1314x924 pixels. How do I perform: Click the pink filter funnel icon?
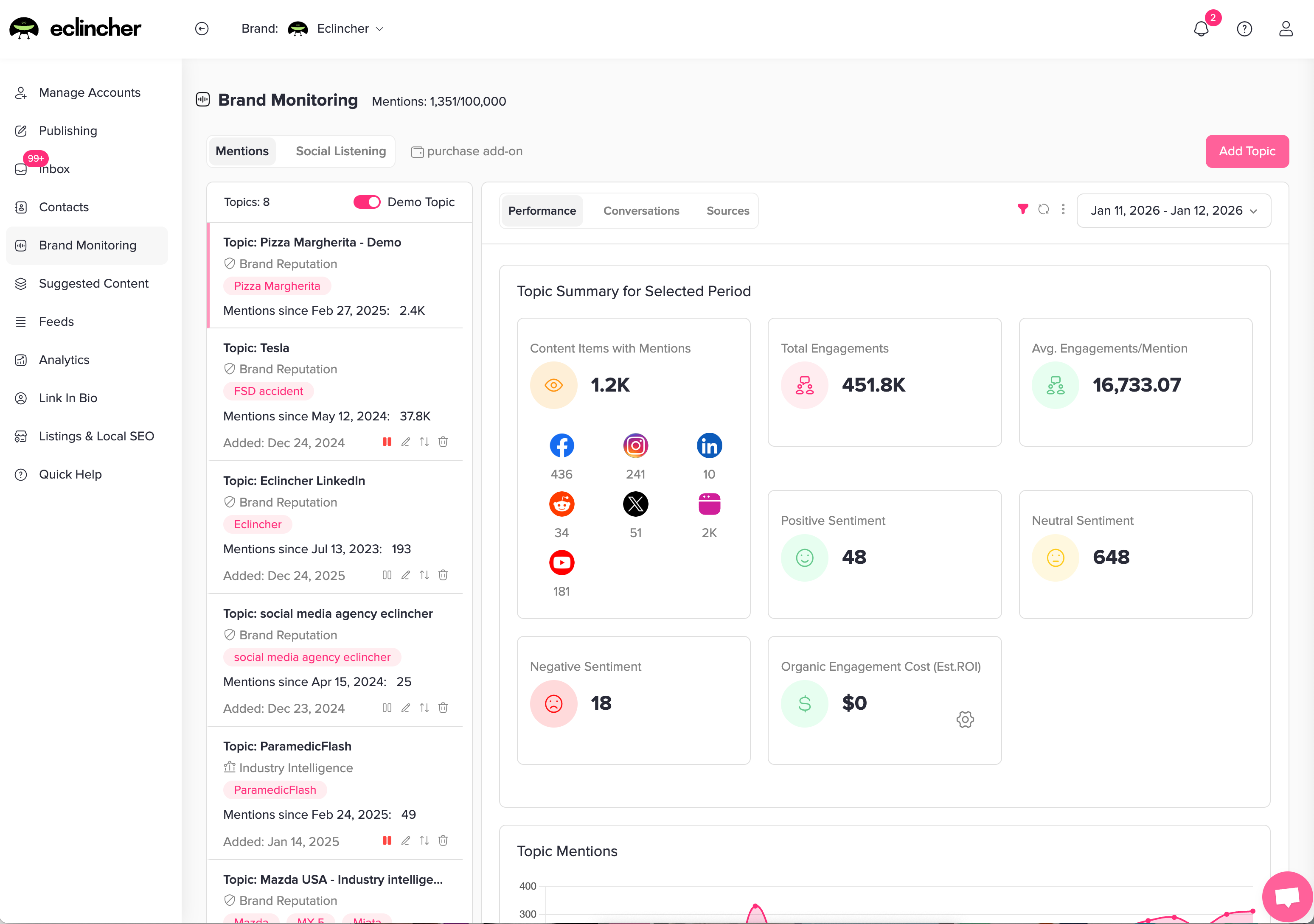click(x=1023, y=210)
